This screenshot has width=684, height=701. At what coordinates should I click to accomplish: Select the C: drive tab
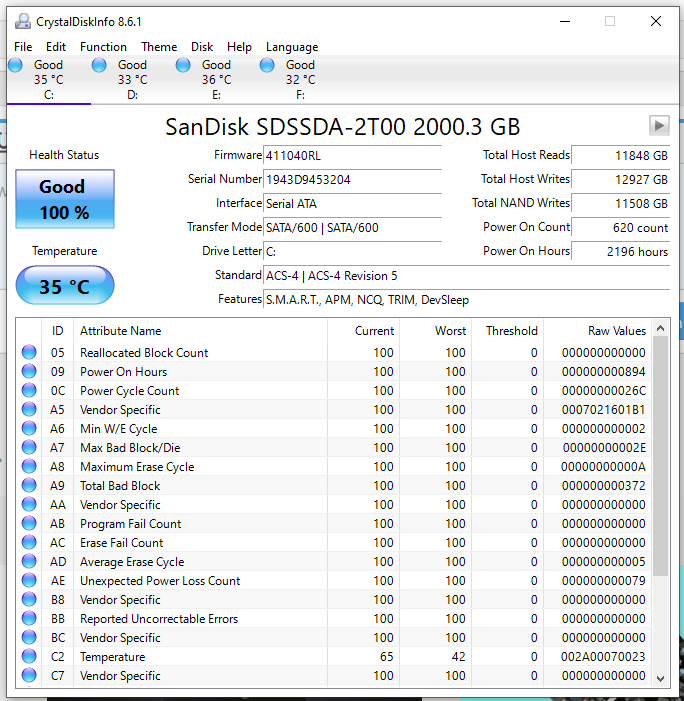click(x=49, y=80)
